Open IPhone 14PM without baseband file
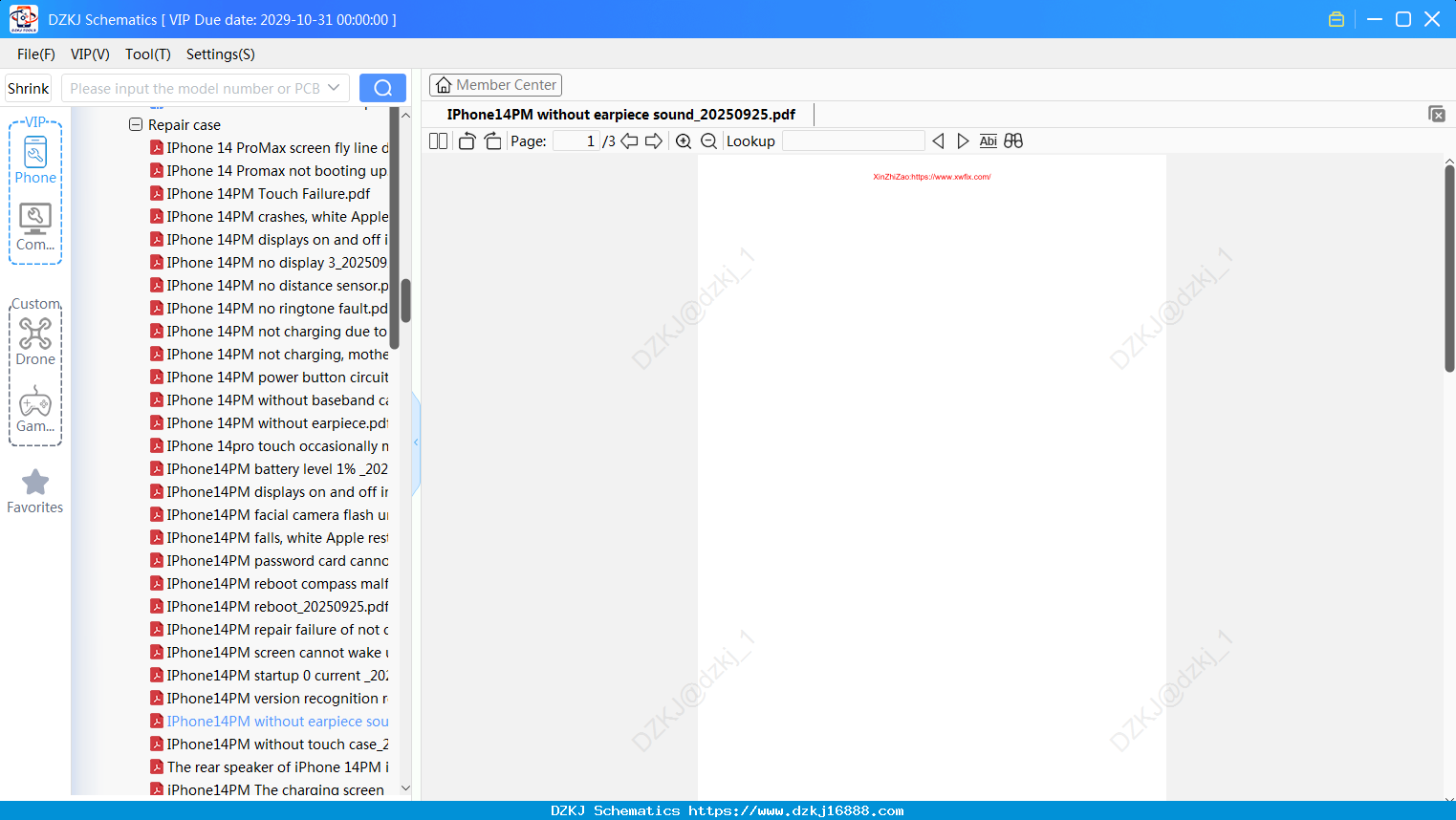The width and height of the screenshot is (1456, 820). (270, 400)
